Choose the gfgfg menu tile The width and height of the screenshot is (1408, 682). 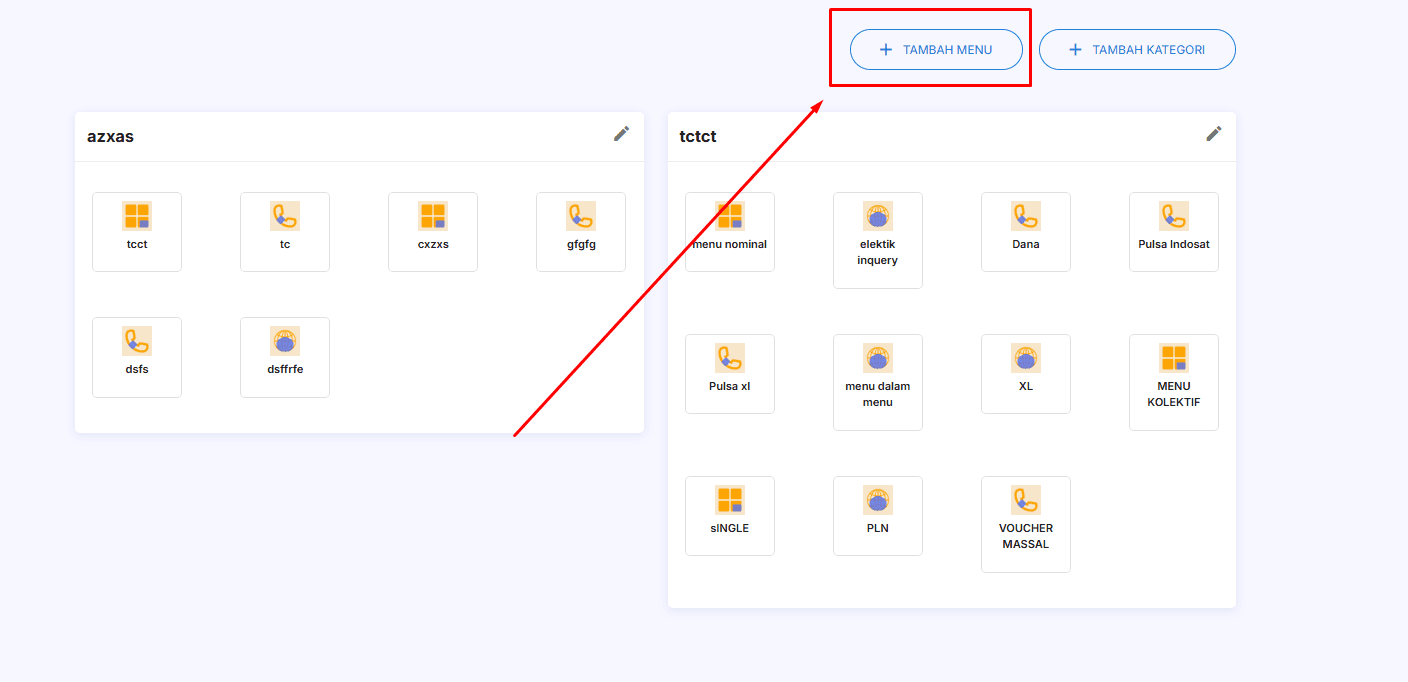pyautogui.click(x=581, y=231)
